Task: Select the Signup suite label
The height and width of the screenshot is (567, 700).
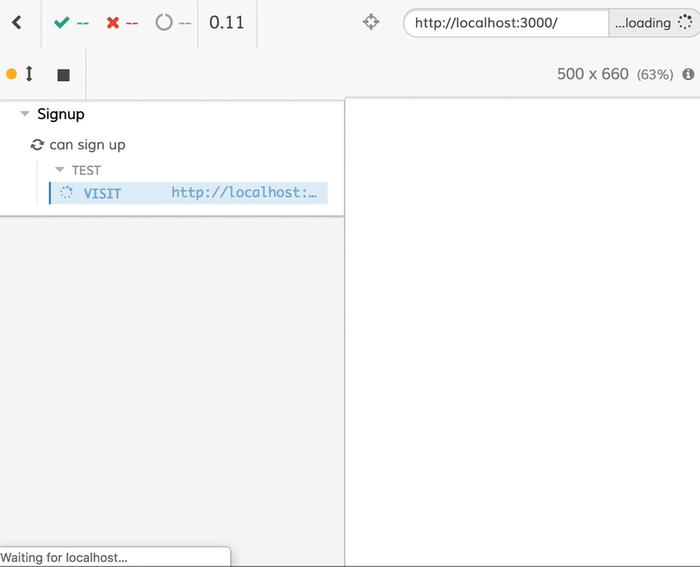Action: (x=60, y=115)
